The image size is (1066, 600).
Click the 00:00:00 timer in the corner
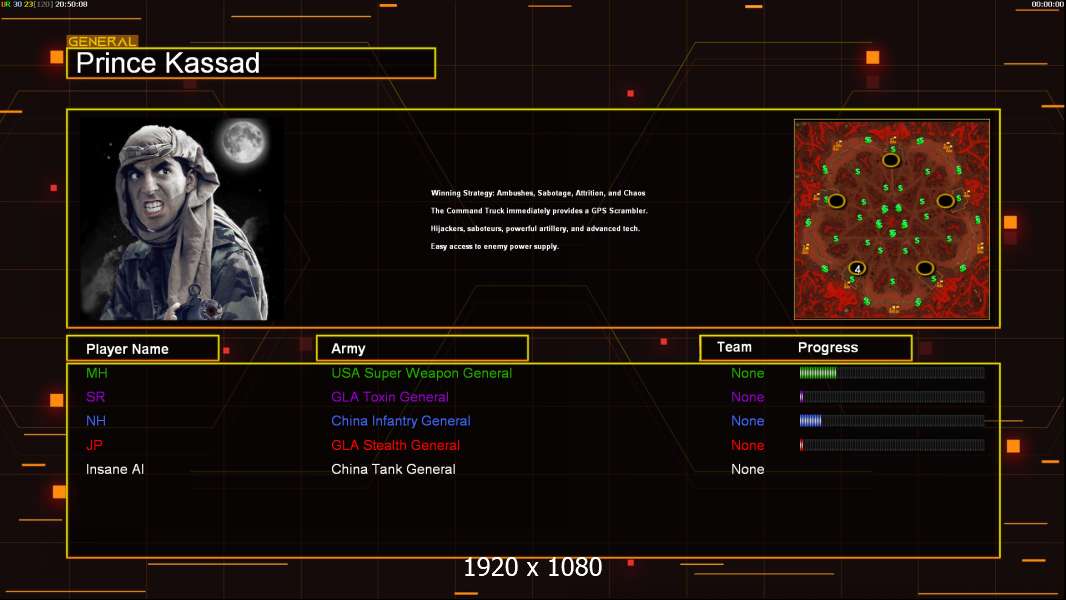pyautogui.click(x=1047, y=4)
